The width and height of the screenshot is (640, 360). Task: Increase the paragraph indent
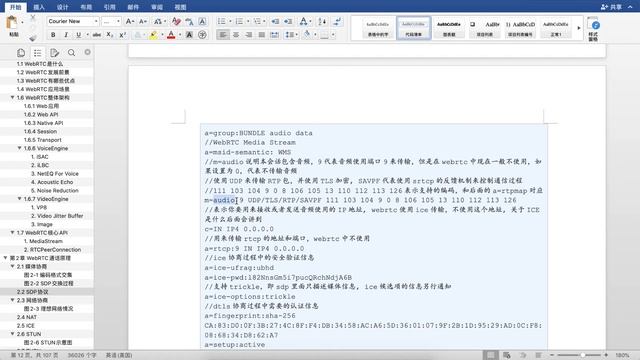click(x=288, y=21)
